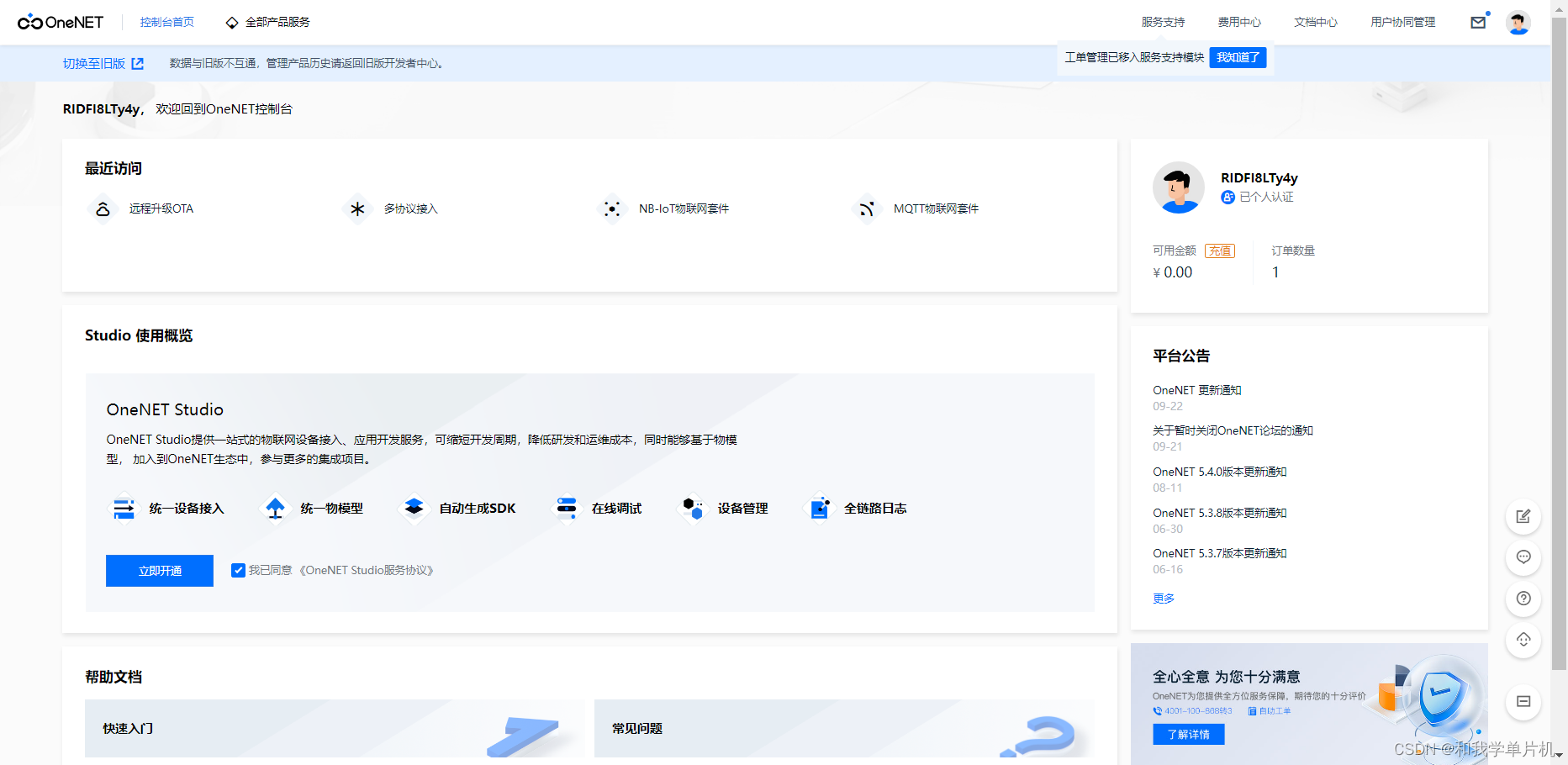Image resolution: width=1568 pixels, height=765 pixels.
Task: Click the edit feedback floating icon
Action: click(x=1523, y=516)
